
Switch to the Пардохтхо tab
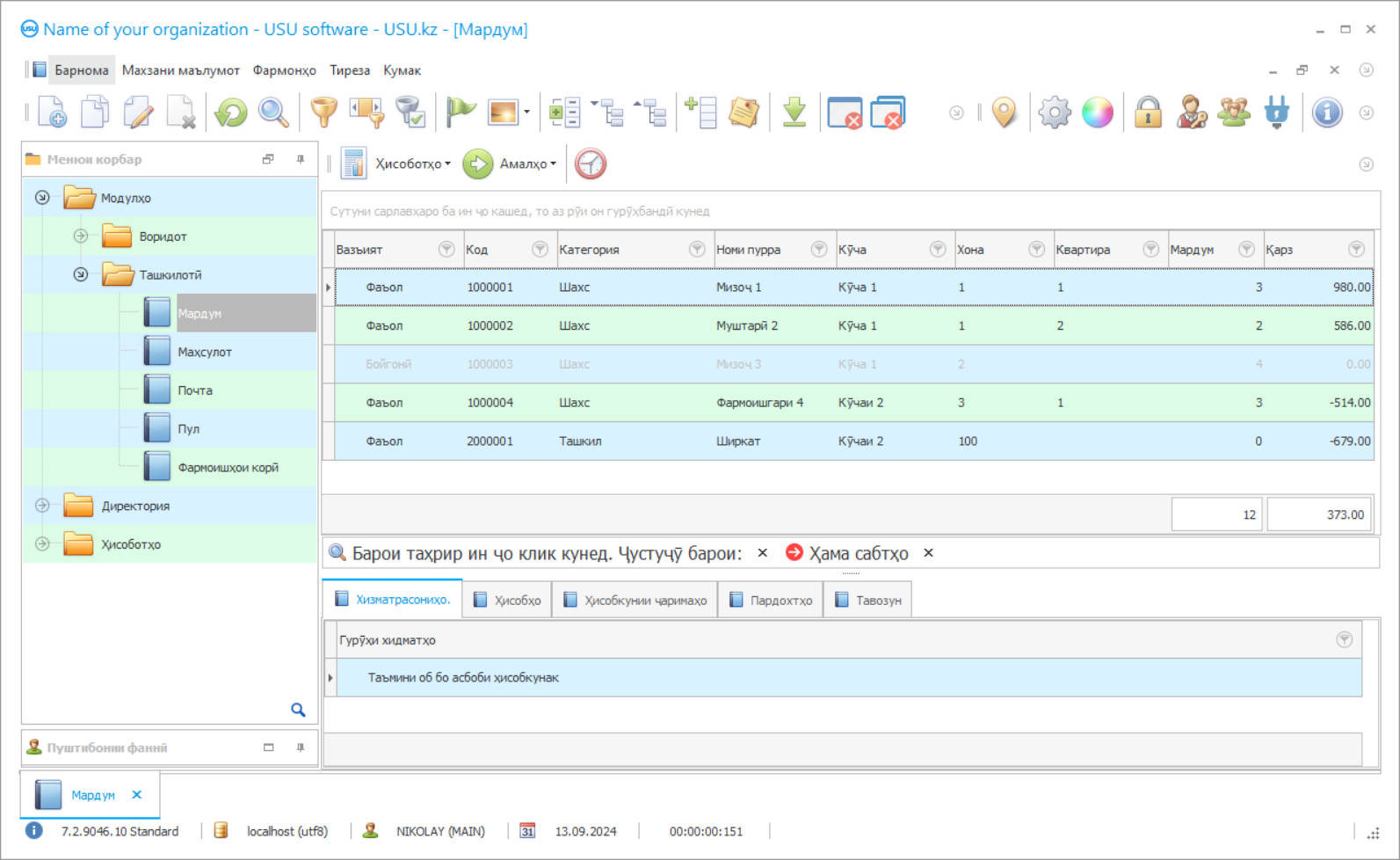pyautogui.click(x=771, y=600)
